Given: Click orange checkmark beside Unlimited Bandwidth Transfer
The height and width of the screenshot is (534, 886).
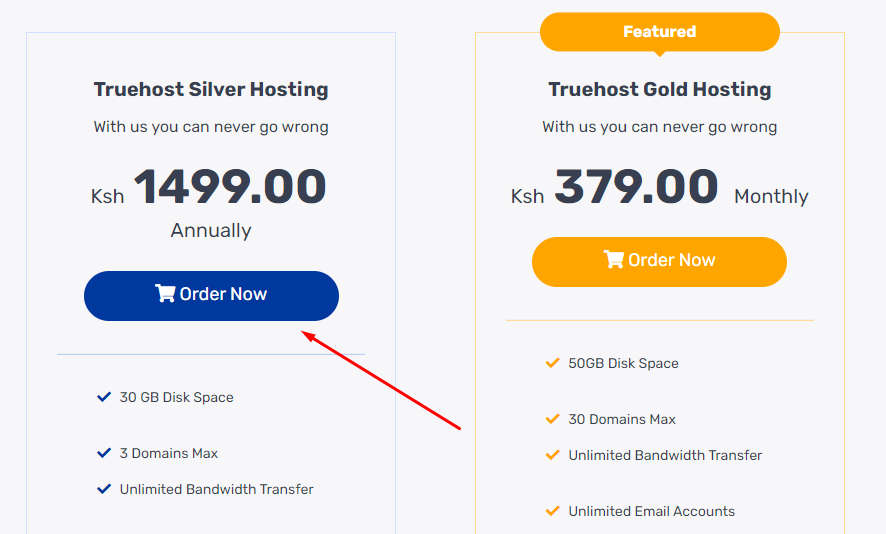Looking at the screenshot, I should (x=552, y=455).
